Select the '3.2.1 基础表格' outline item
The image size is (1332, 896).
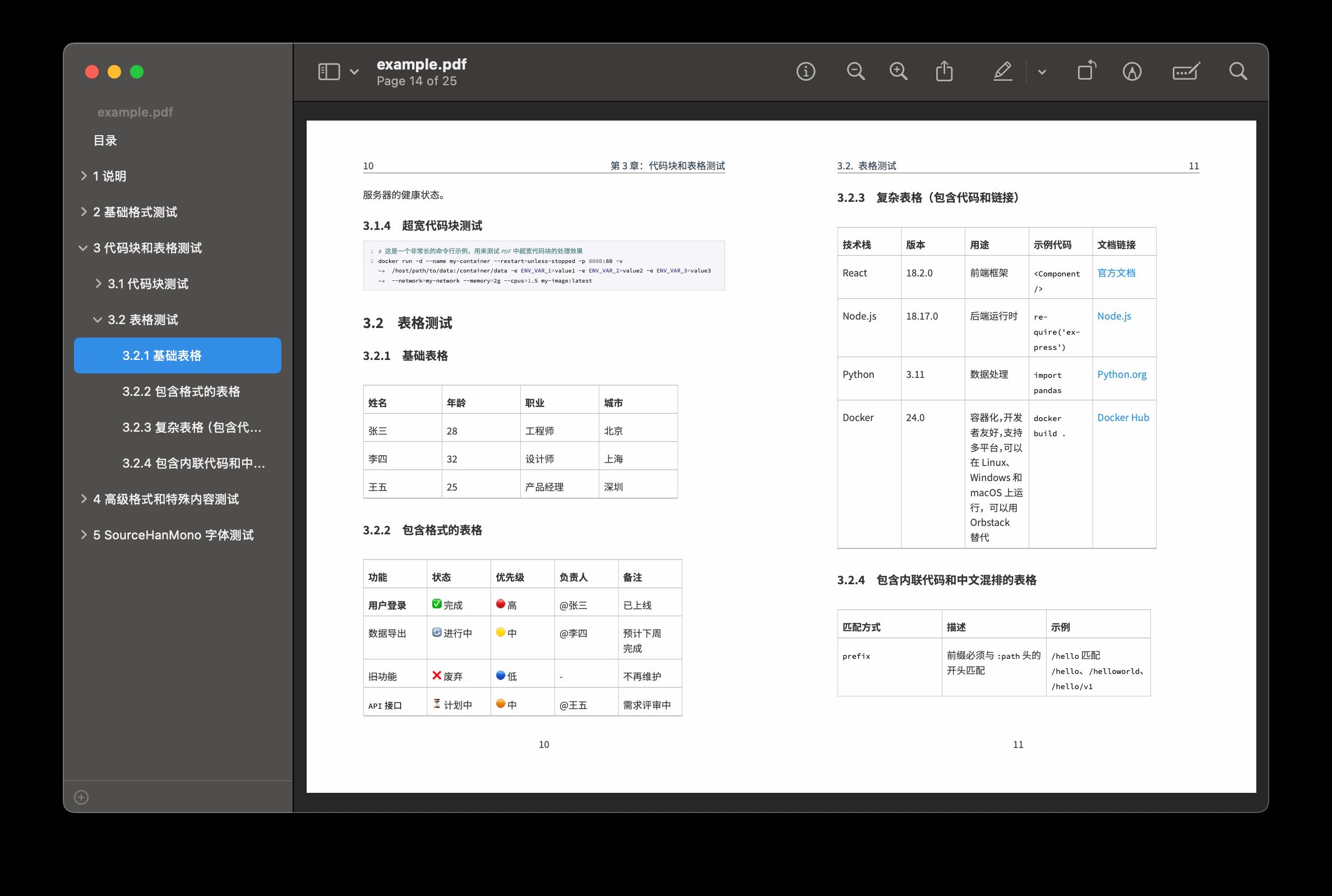178,355
